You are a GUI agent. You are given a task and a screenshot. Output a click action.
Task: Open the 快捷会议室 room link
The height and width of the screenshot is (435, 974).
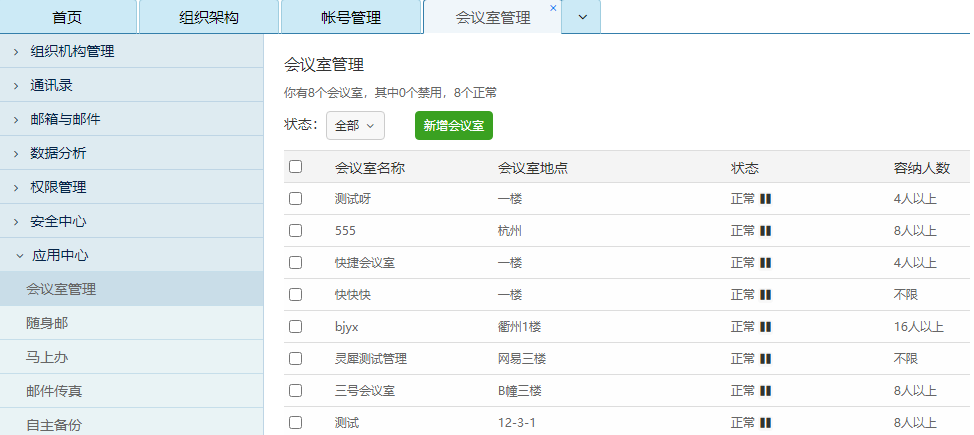pyautogui.click(x=365, y=263)
